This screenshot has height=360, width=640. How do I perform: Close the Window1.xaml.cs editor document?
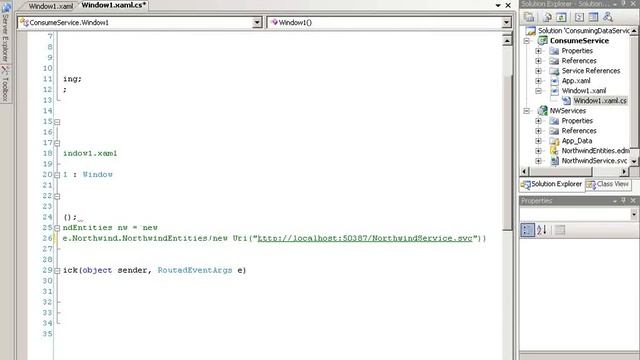coord(508,5)
